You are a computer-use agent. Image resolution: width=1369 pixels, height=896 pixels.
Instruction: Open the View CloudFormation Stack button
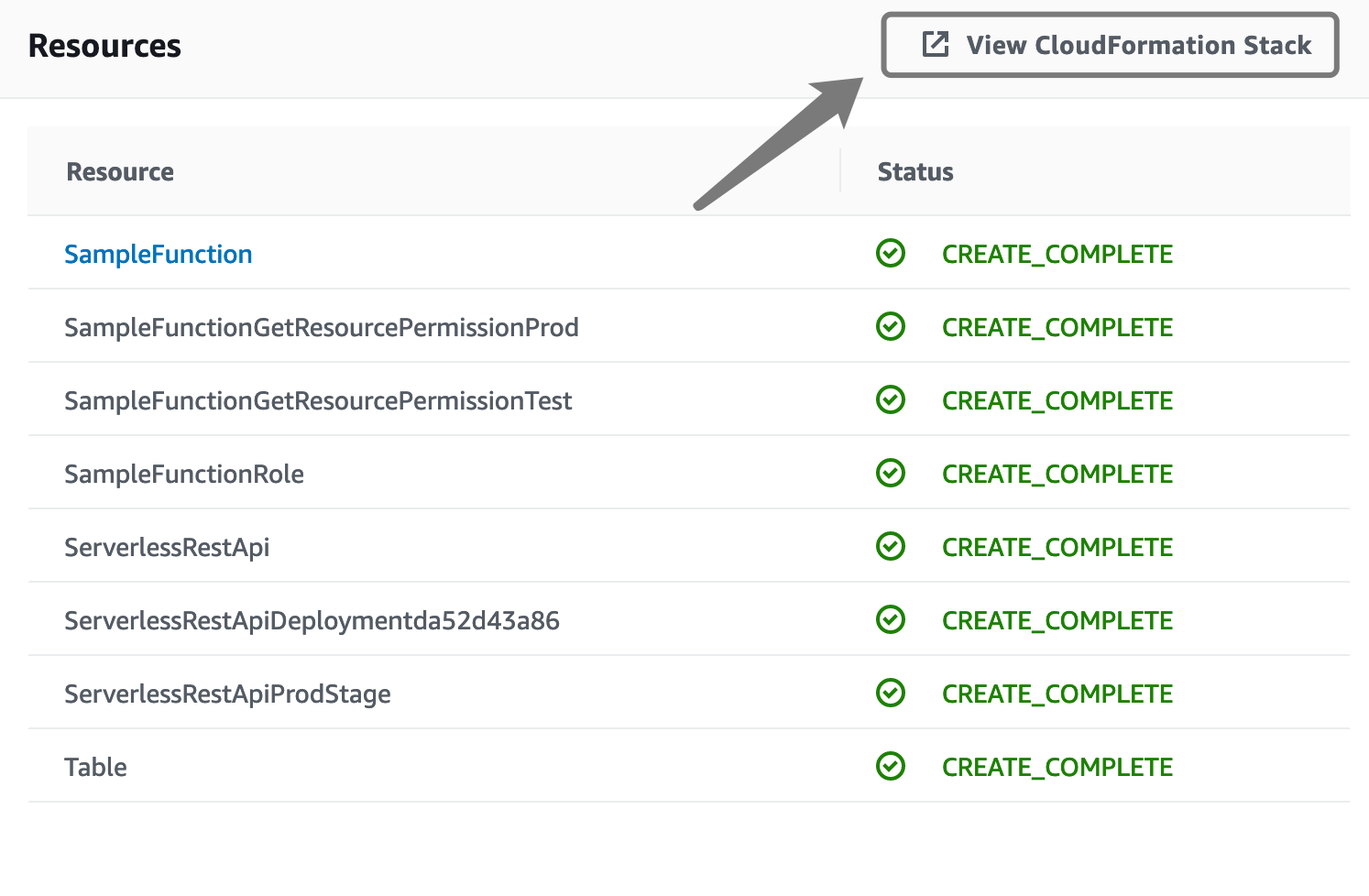coord(1110,45)
